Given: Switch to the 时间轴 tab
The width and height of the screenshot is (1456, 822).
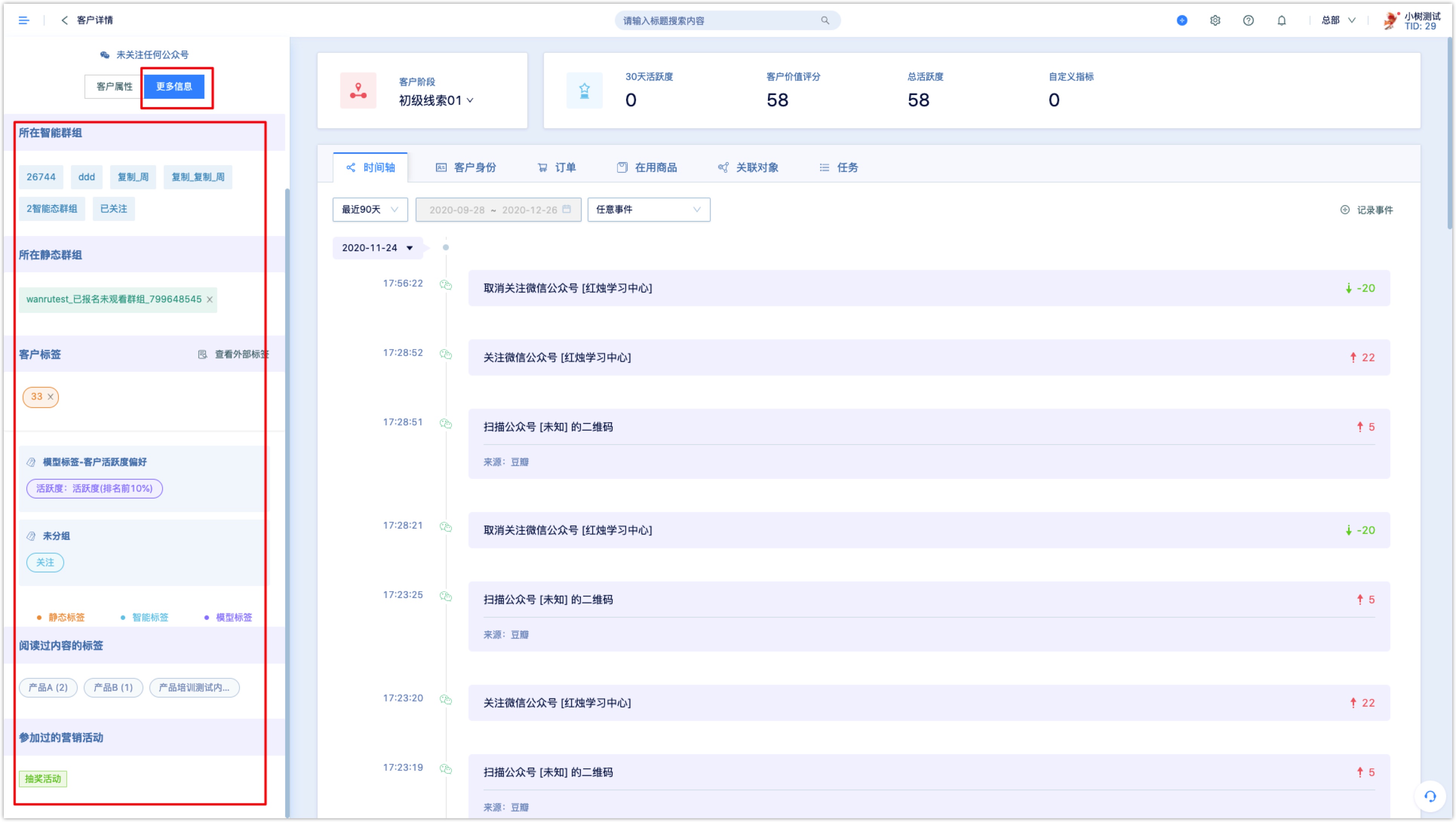Looking at the screenshot, I should [370, 168].
